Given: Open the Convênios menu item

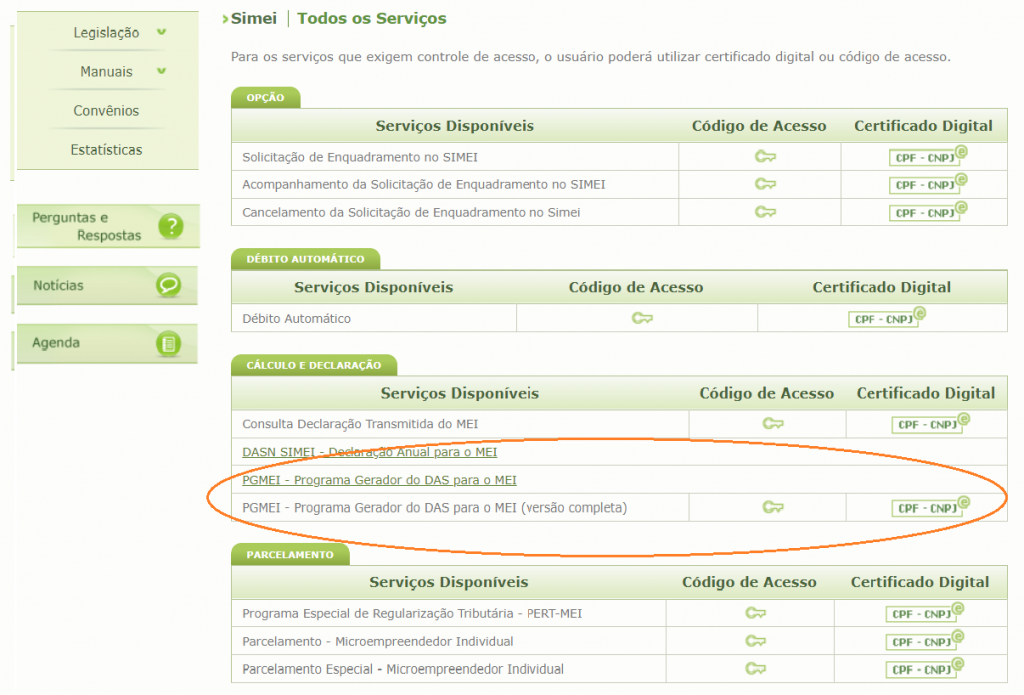Looking at the screenshot, I should tap(106, 111).
